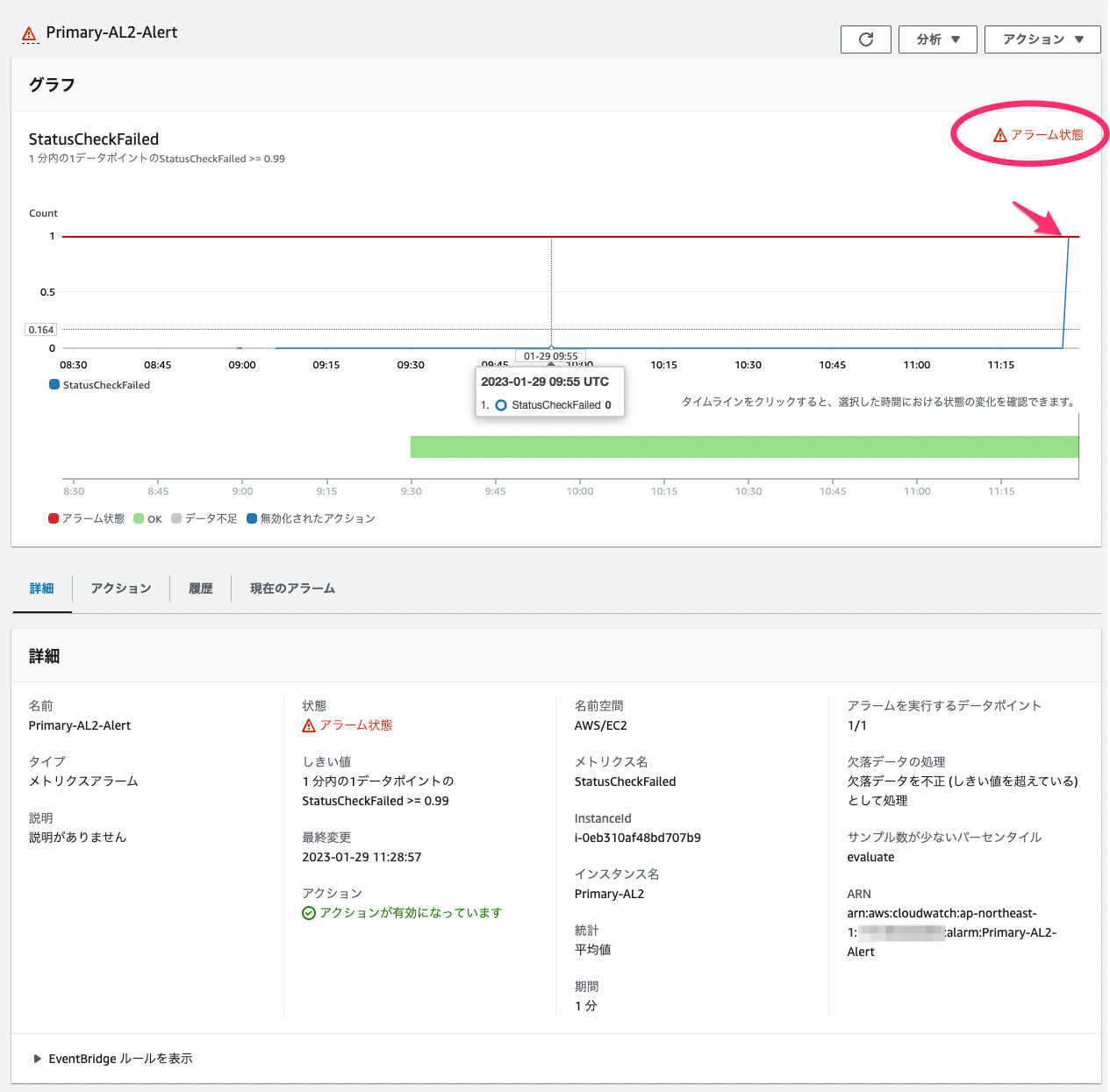1110x1092 pixels.
Task: Switch to the 現在のアラーム tab
Action: click(x=290, y=588)
